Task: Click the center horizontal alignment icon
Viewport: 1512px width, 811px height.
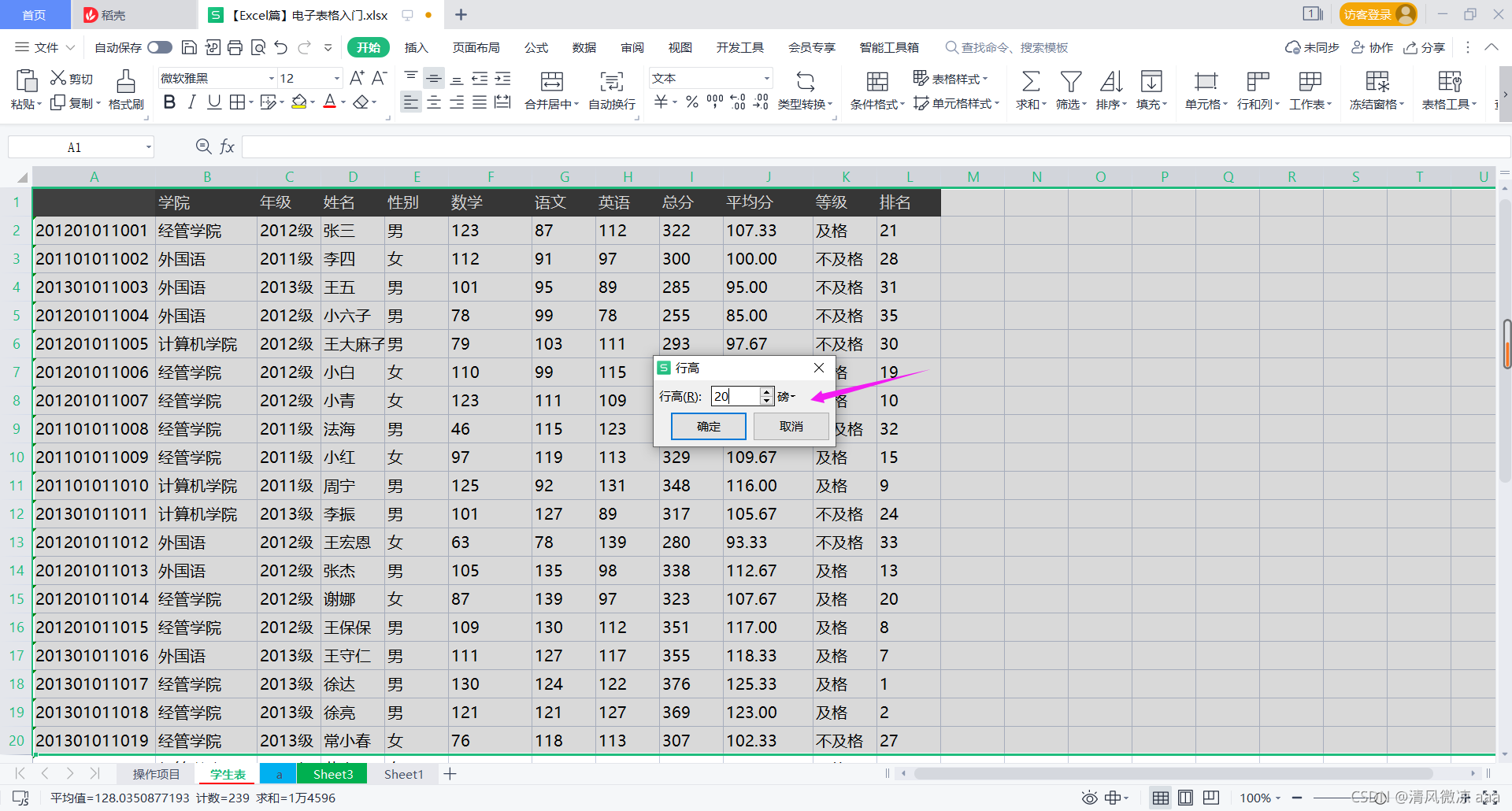Action: (434, 102)
